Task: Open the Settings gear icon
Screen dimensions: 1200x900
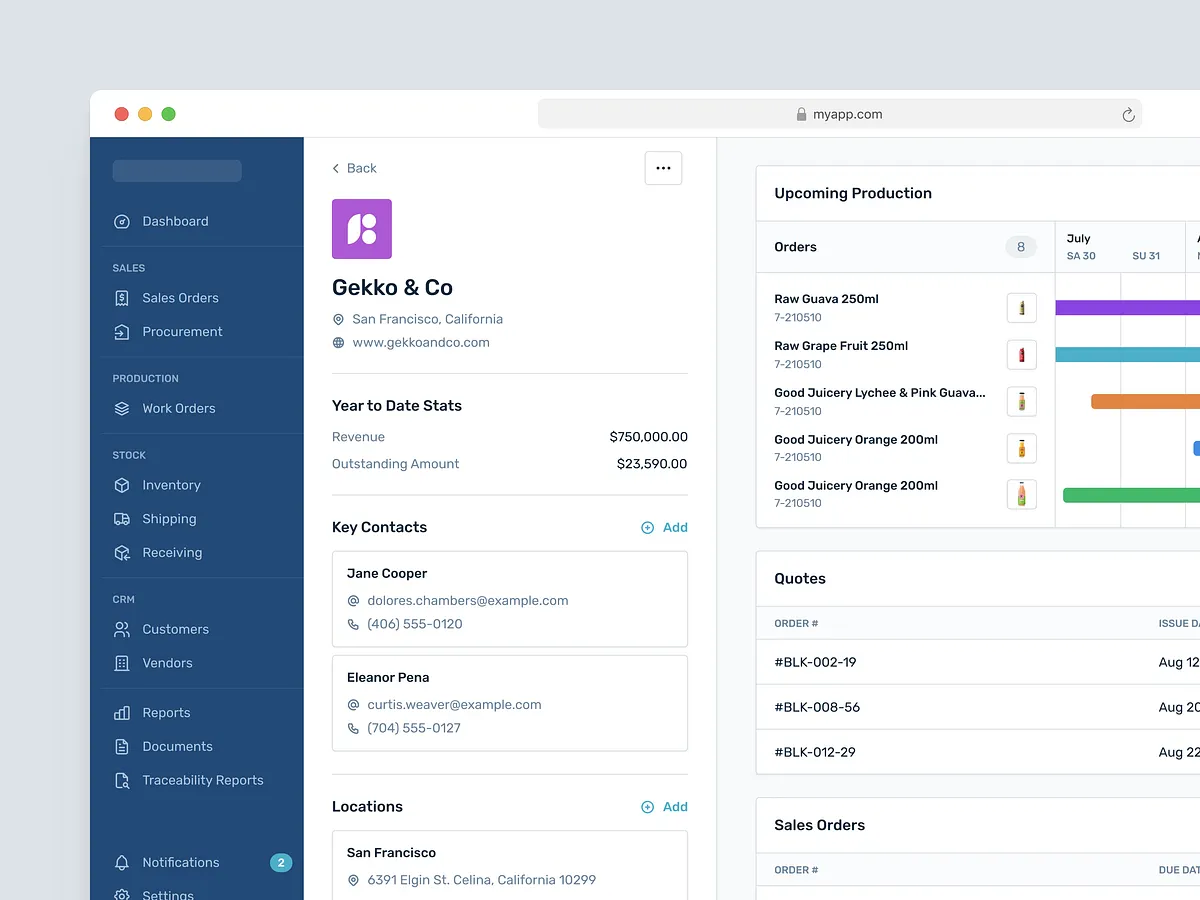Action: point(121,894)
